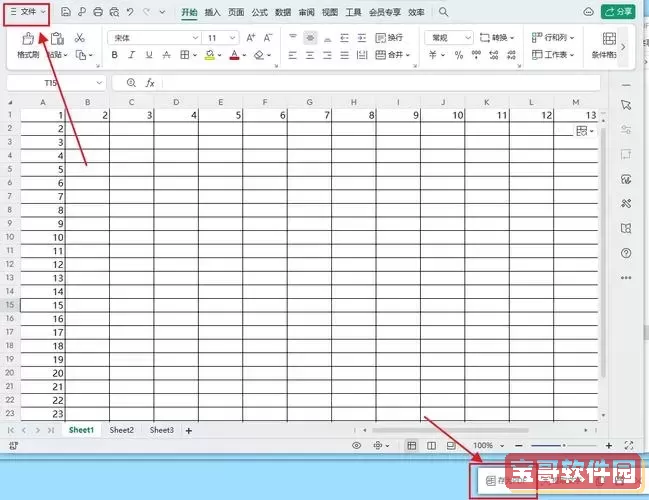Screen dimensions: 649x500
Task: Click the full screen icon in status bar
Action: [629, 445]
